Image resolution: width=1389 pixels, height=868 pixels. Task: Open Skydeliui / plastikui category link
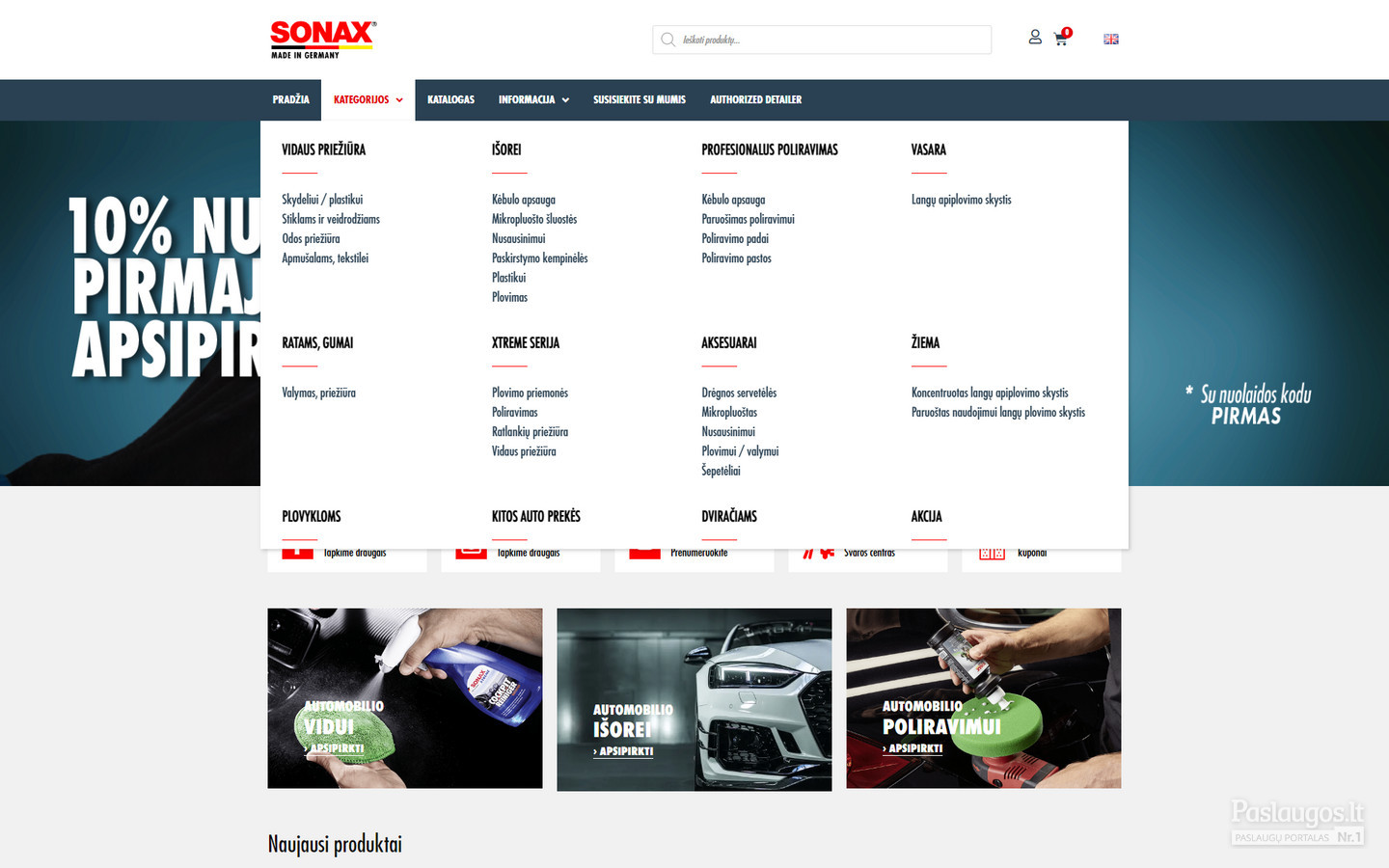(x=322, y=200)
